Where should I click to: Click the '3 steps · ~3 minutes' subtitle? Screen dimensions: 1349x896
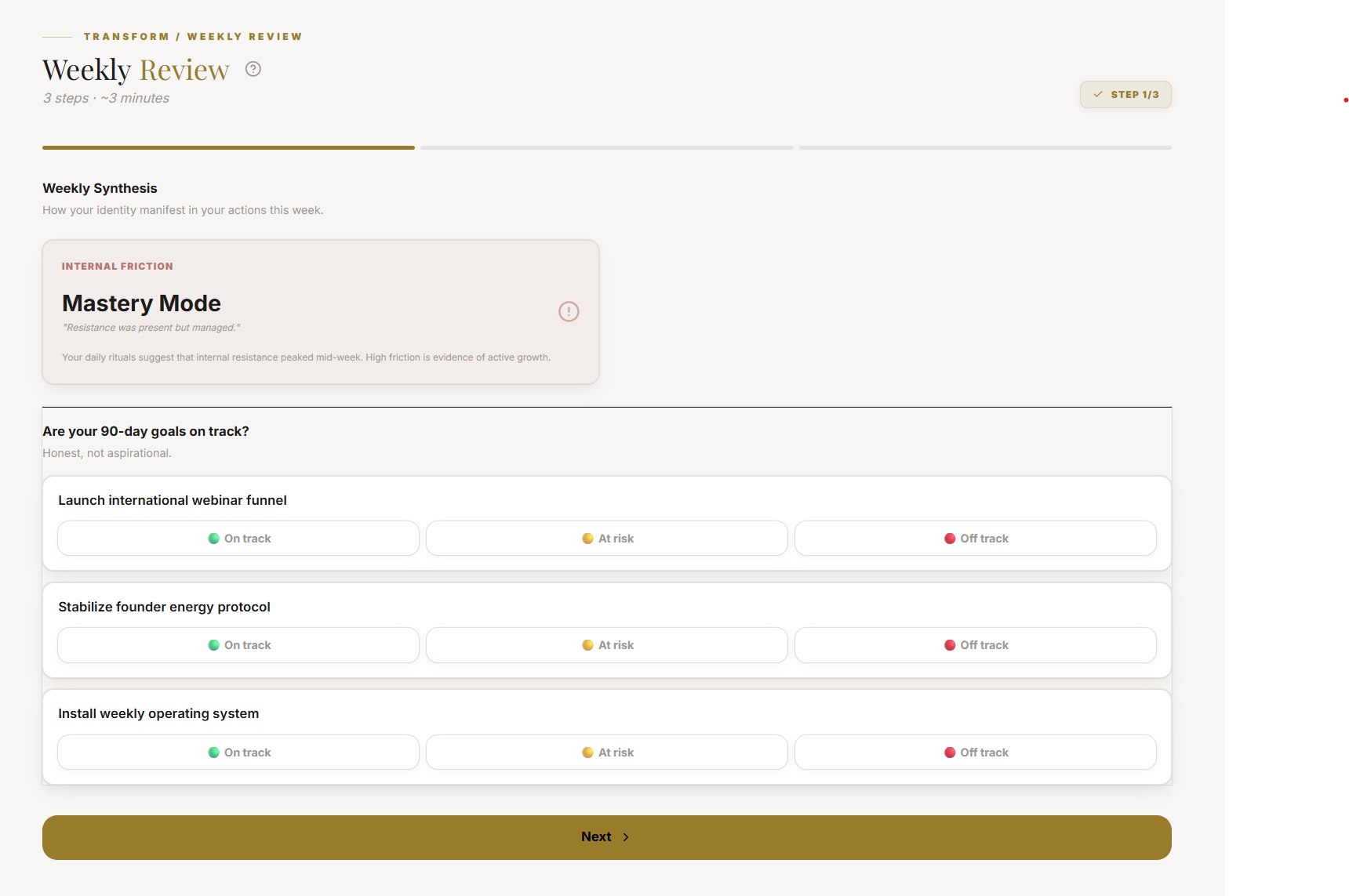pyautogui.click(x=106, y=98)
